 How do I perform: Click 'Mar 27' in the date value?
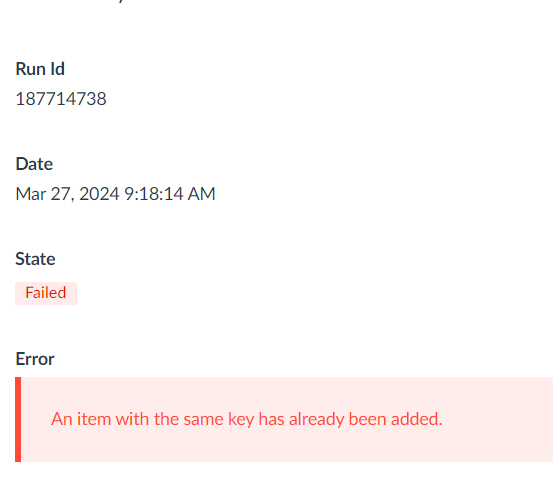(44, 194)
